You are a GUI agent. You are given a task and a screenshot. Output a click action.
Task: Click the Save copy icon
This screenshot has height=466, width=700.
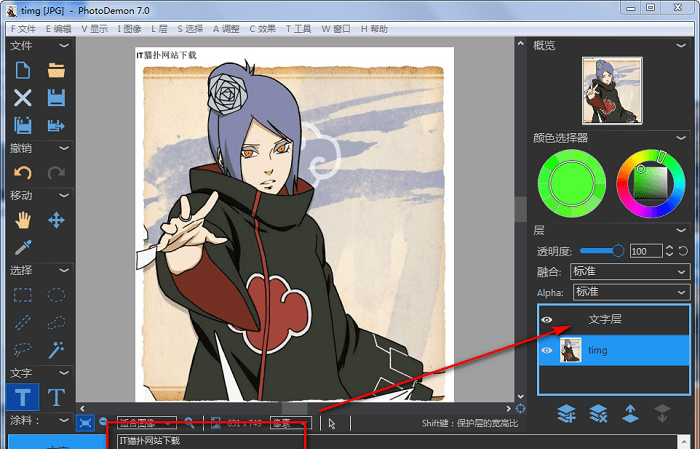coord(22,125)
